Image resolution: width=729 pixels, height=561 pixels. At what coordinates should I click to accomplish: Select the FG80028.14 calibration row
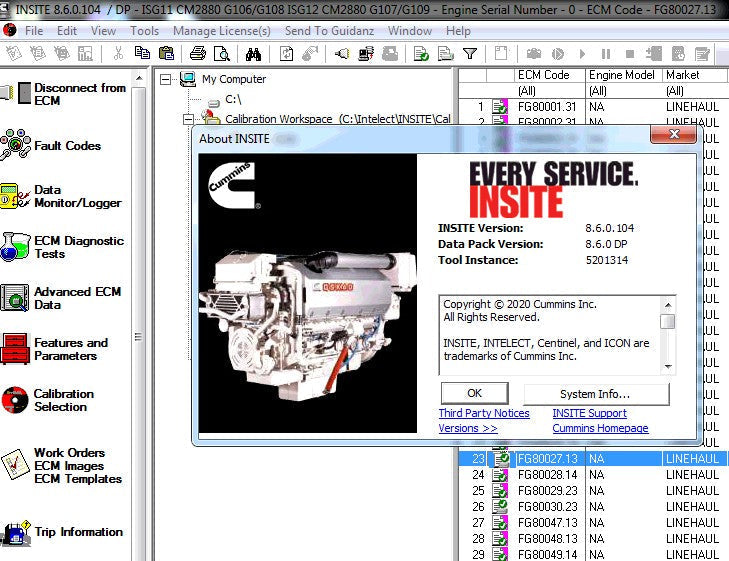593,475
